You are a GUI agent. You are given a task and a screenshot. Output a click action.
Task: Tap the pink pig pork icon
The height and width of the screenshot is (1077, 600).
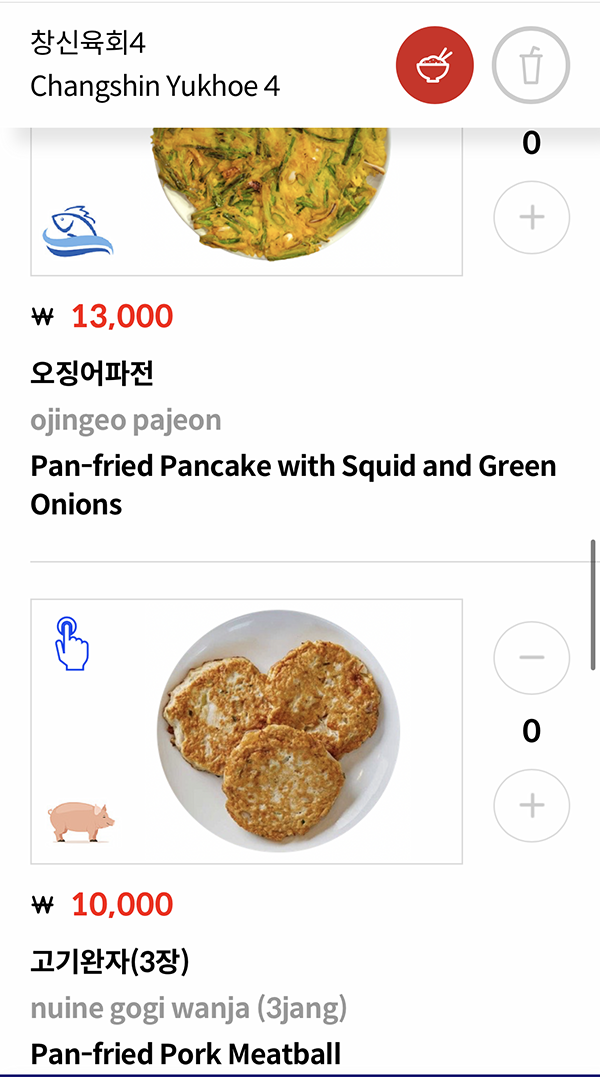click(81, 821)
